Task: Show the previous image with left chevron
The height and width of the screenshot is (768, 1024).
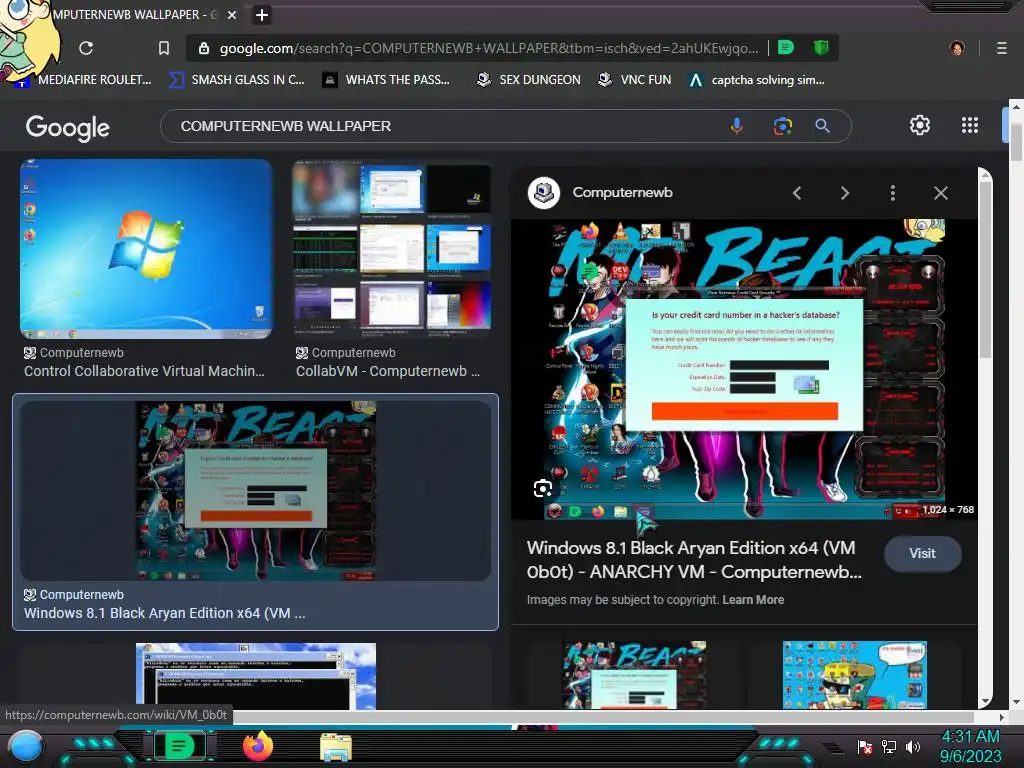Action: click(x=797, y=193)
